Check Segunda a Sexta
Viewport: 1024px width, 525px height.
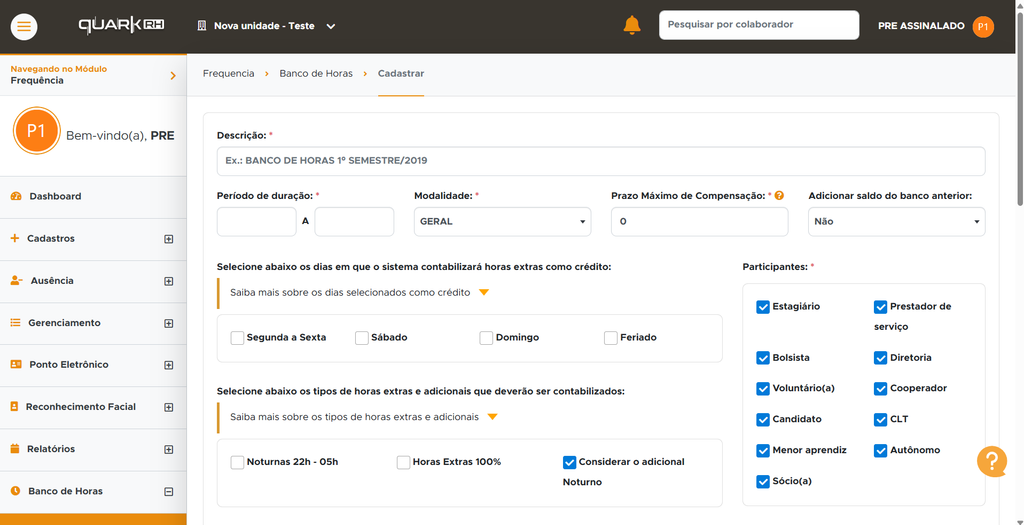click(x=237, y=338)
